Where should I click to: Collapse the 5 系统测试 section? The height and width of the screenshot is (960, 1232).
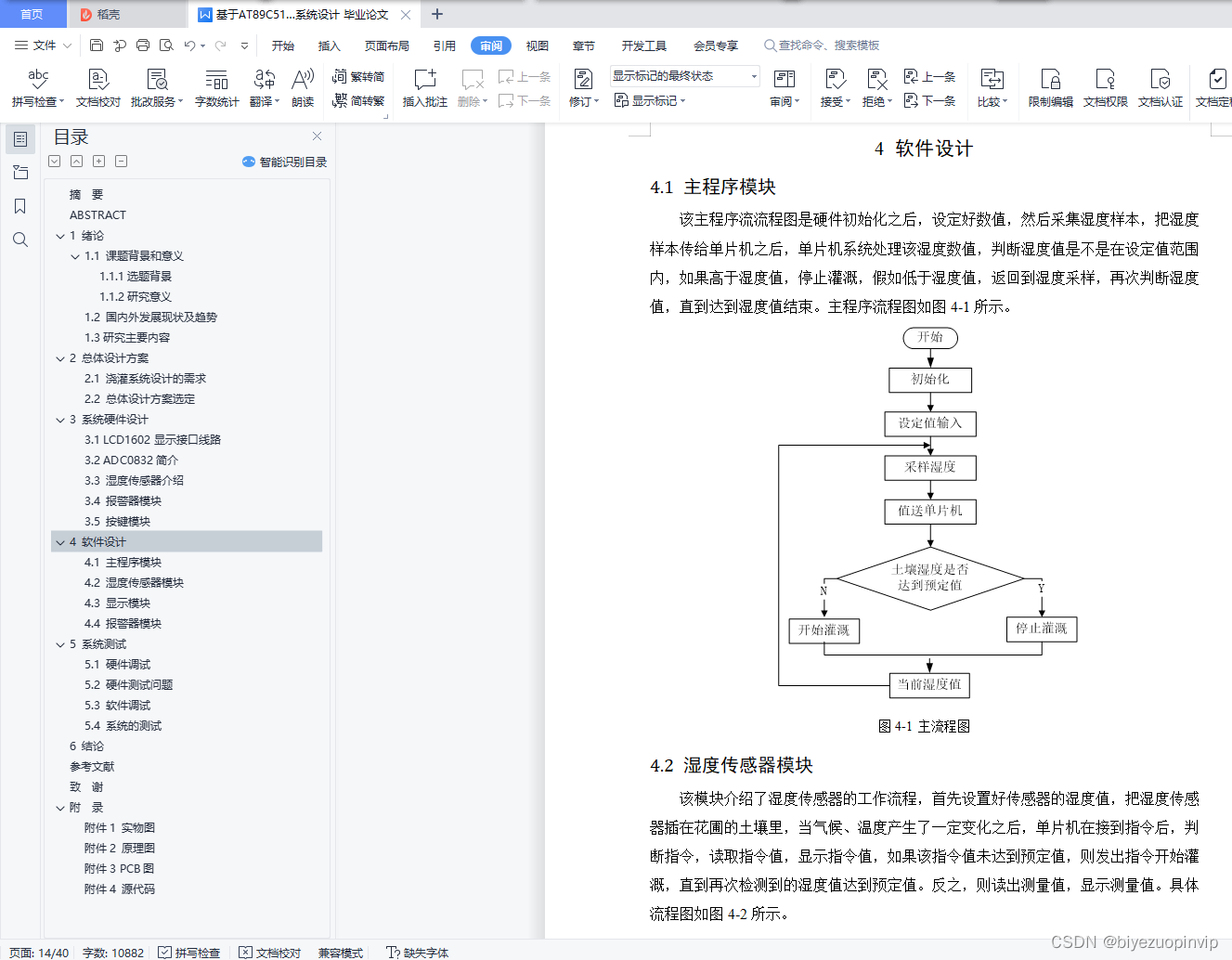coord(60,644)
